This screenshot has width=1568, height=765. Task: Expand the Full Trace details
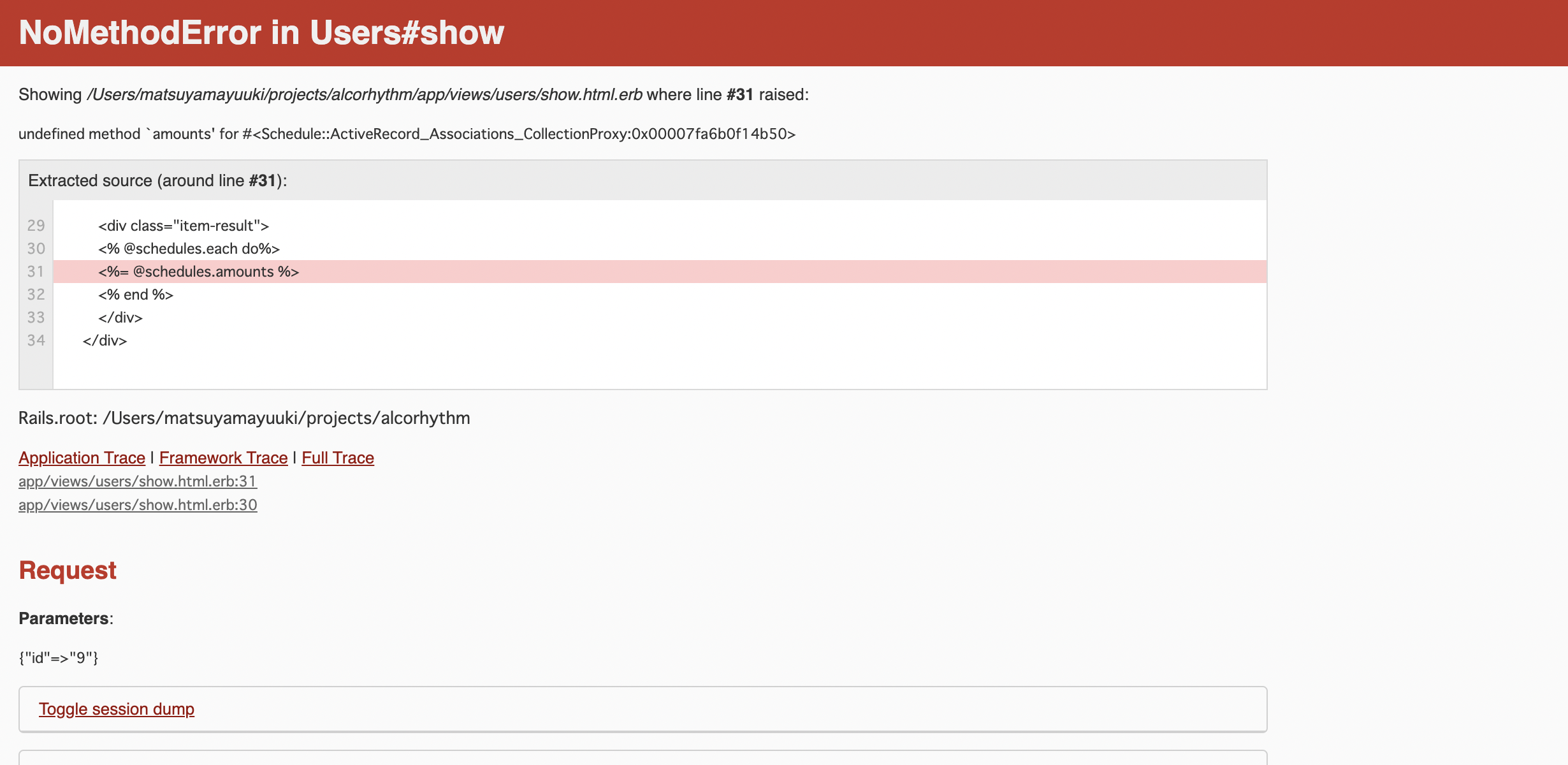337,457
